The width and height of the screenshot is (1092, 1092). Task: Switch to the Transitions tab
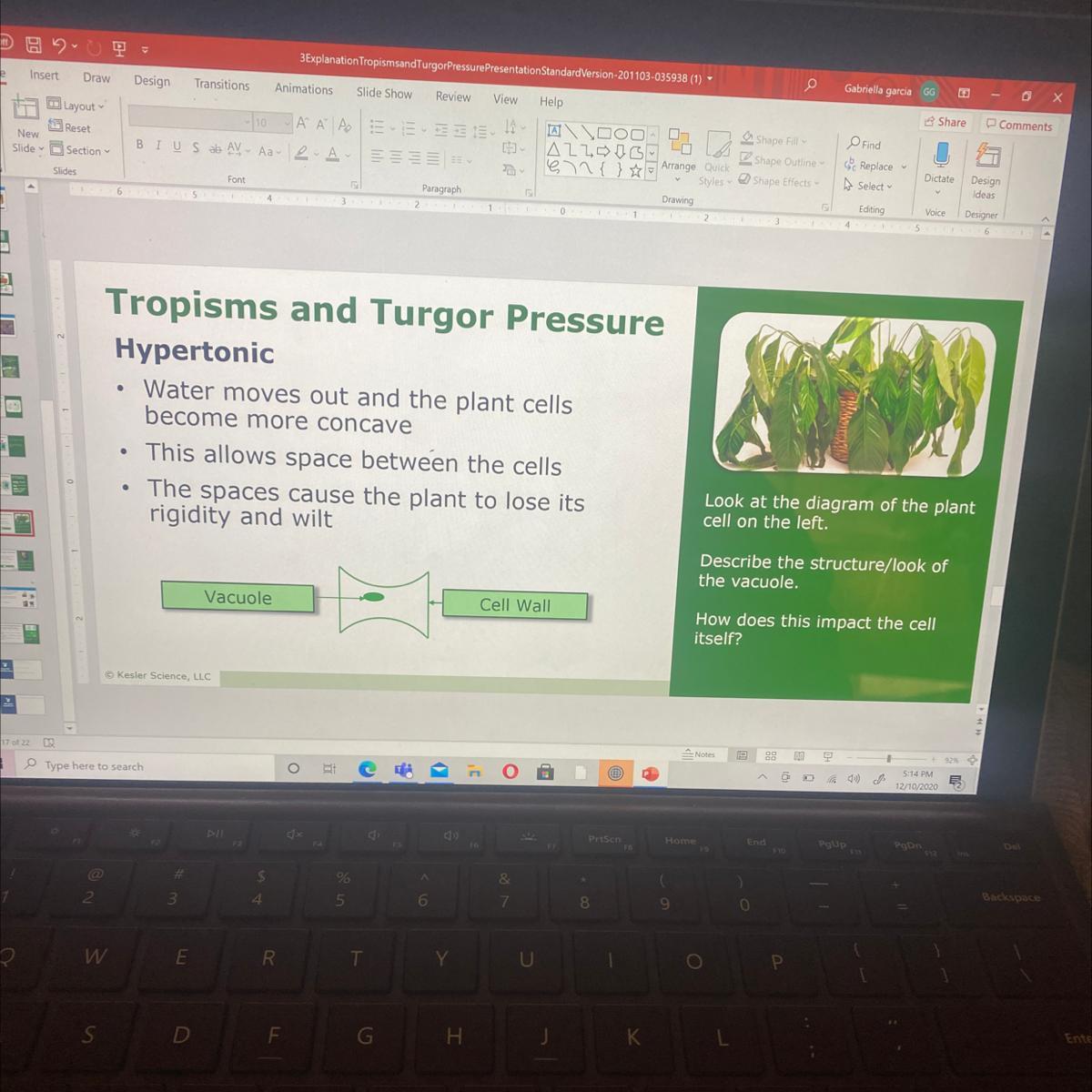click(x=221, y=85)
